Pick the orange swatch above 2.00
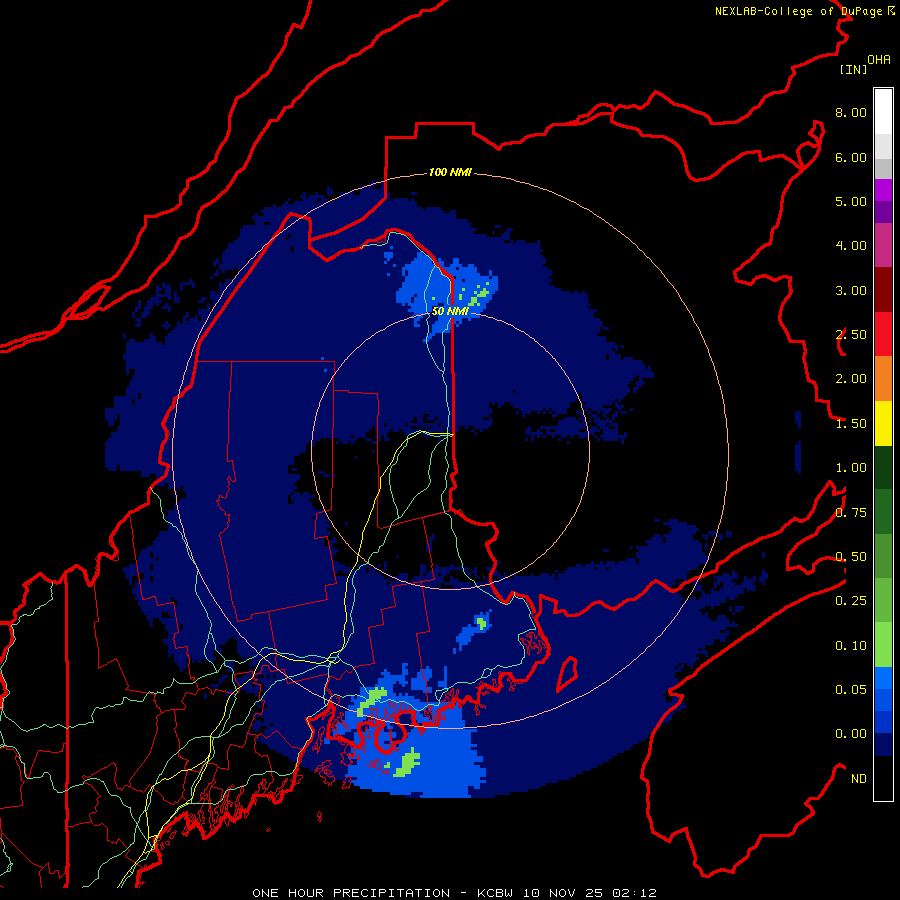This screenshot has width=900, height=900. [x=883, y=379]
